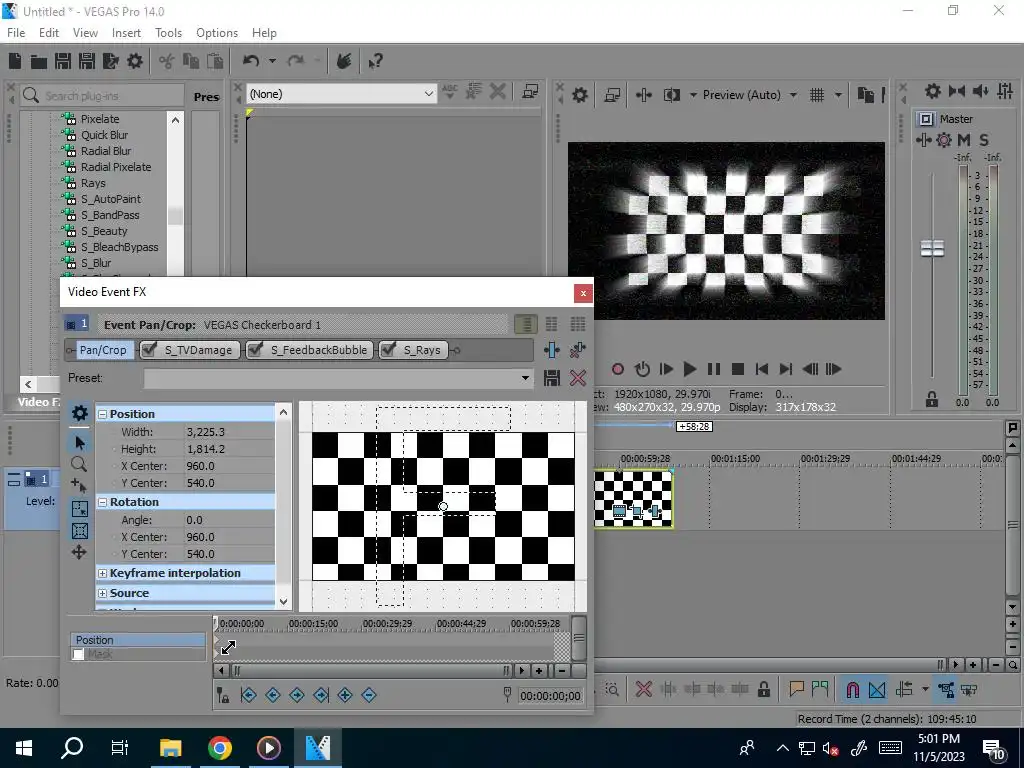Toggle preview Overlays grid icon

(816, 95)
